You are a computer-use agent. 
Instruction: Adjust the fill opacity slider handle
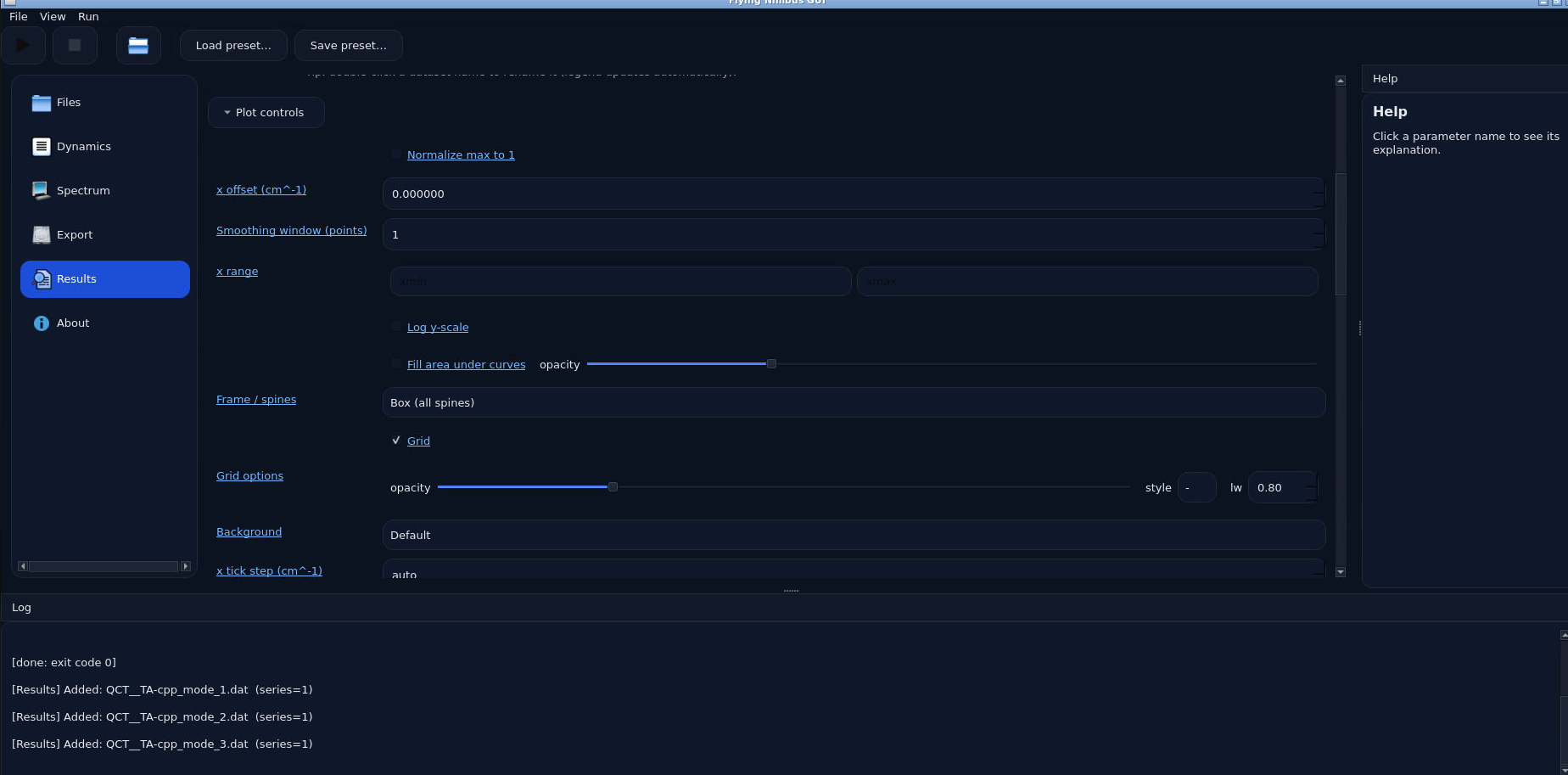pos(771,363)
